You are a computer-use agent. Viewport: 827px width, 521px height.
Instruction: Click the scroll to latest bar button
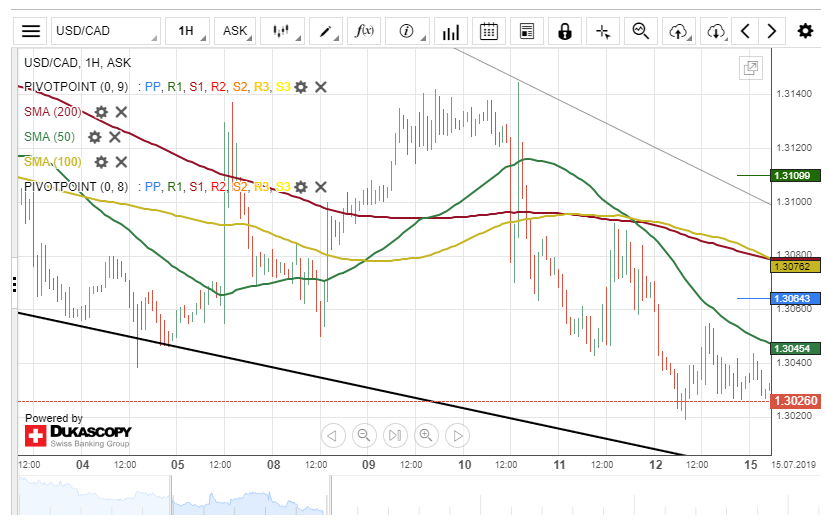395,435
